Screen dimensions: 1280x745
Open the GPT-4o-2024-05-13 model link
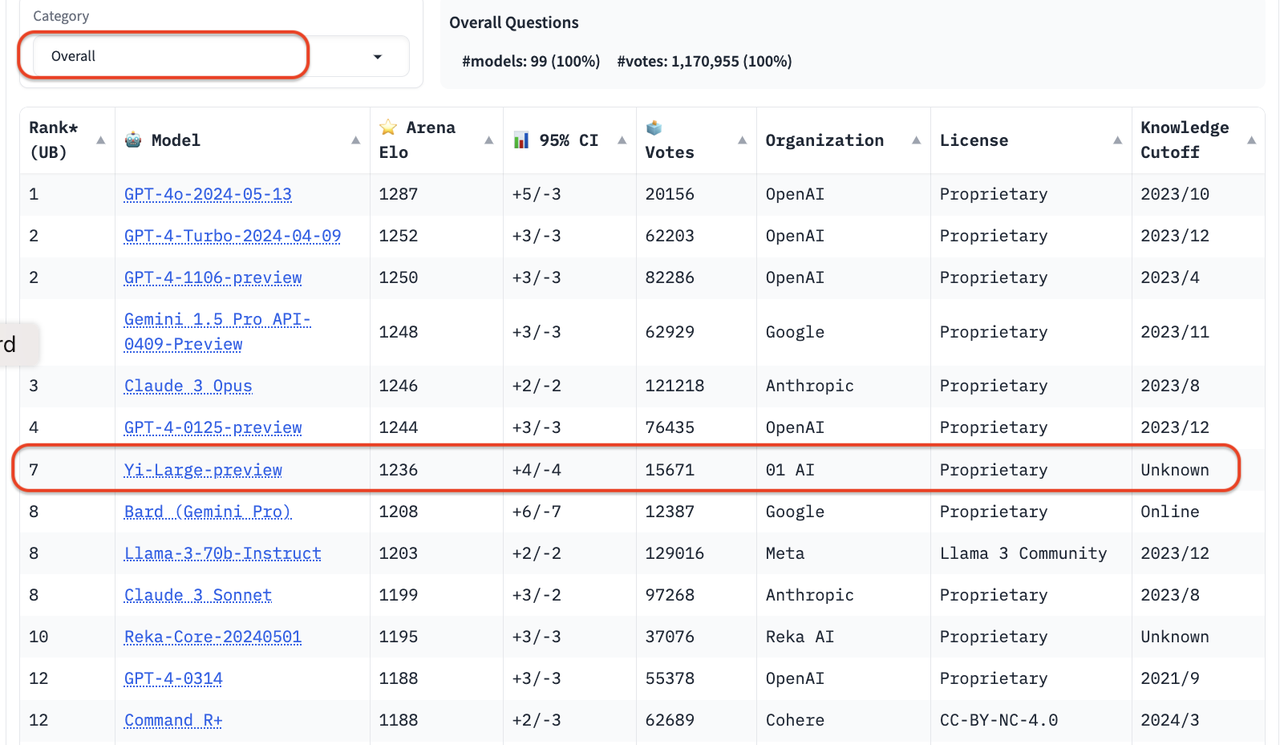pyautogui.click(x=208, y=194)
